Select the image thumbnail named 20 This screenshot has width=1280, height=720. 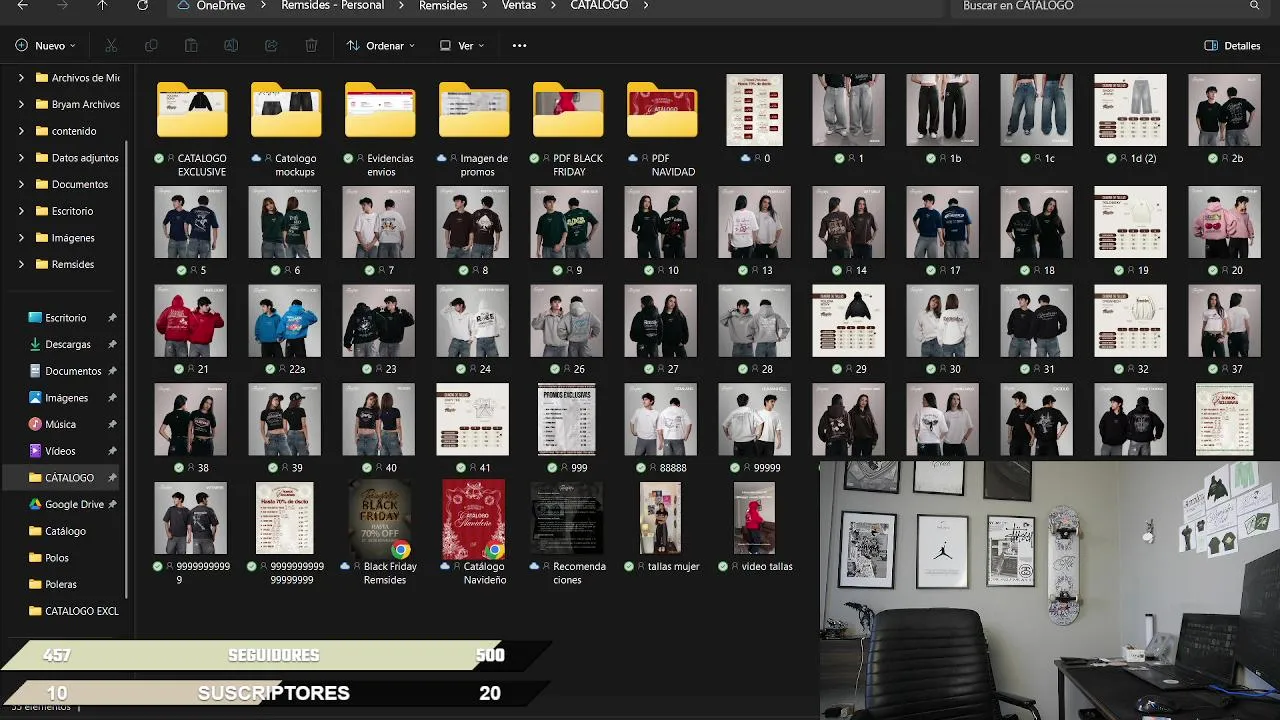pos(1225,222)
